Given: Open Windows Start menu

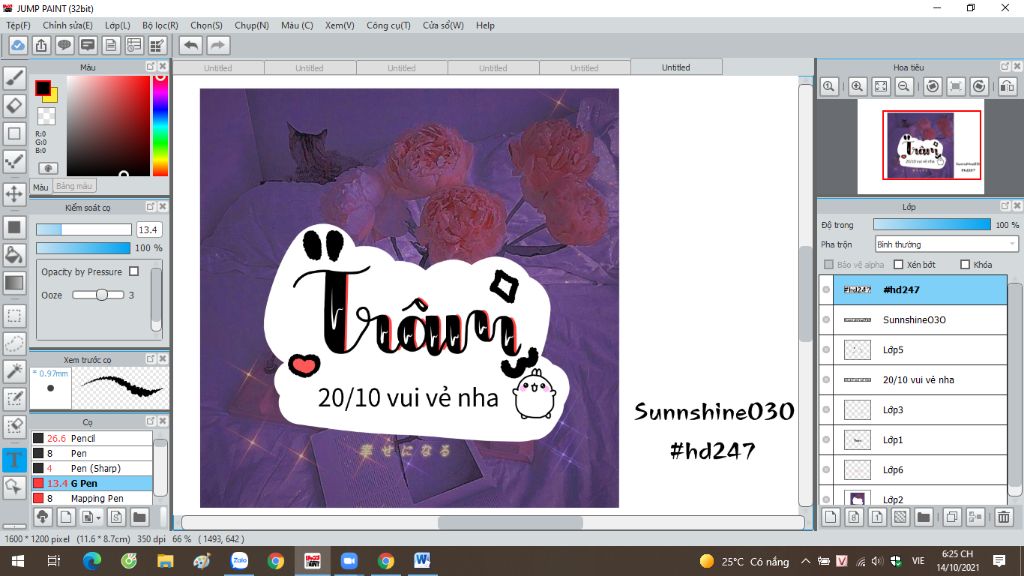Looking at the screenshot, I should [x=18, y=561].
